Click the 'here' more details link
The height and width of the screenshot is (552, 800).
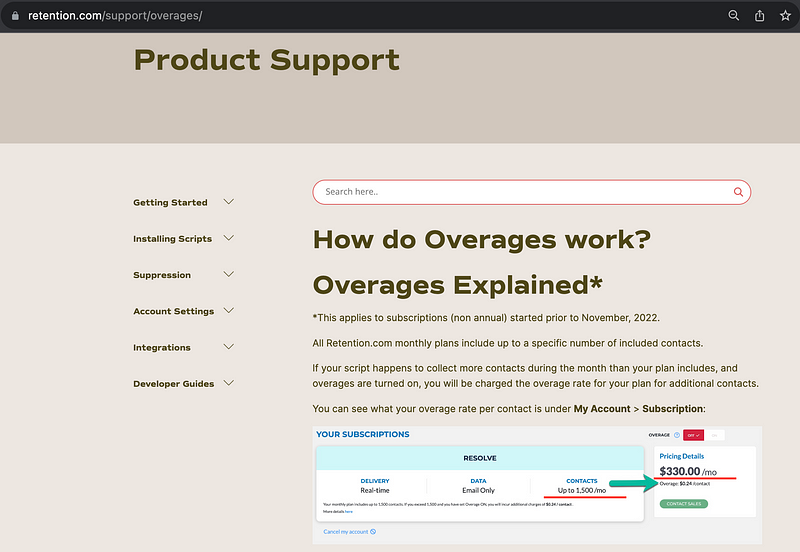pos(349,511)
